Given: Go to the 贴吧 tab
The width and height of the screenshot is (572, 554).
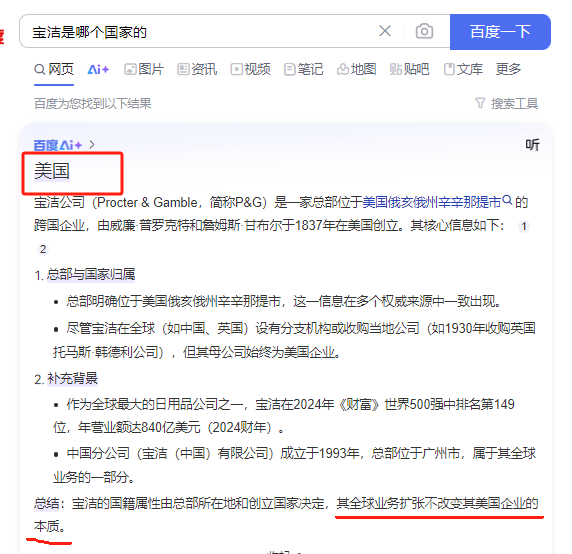Looking at the screenshot, I should pyautogui.click(x=409, y=69).
